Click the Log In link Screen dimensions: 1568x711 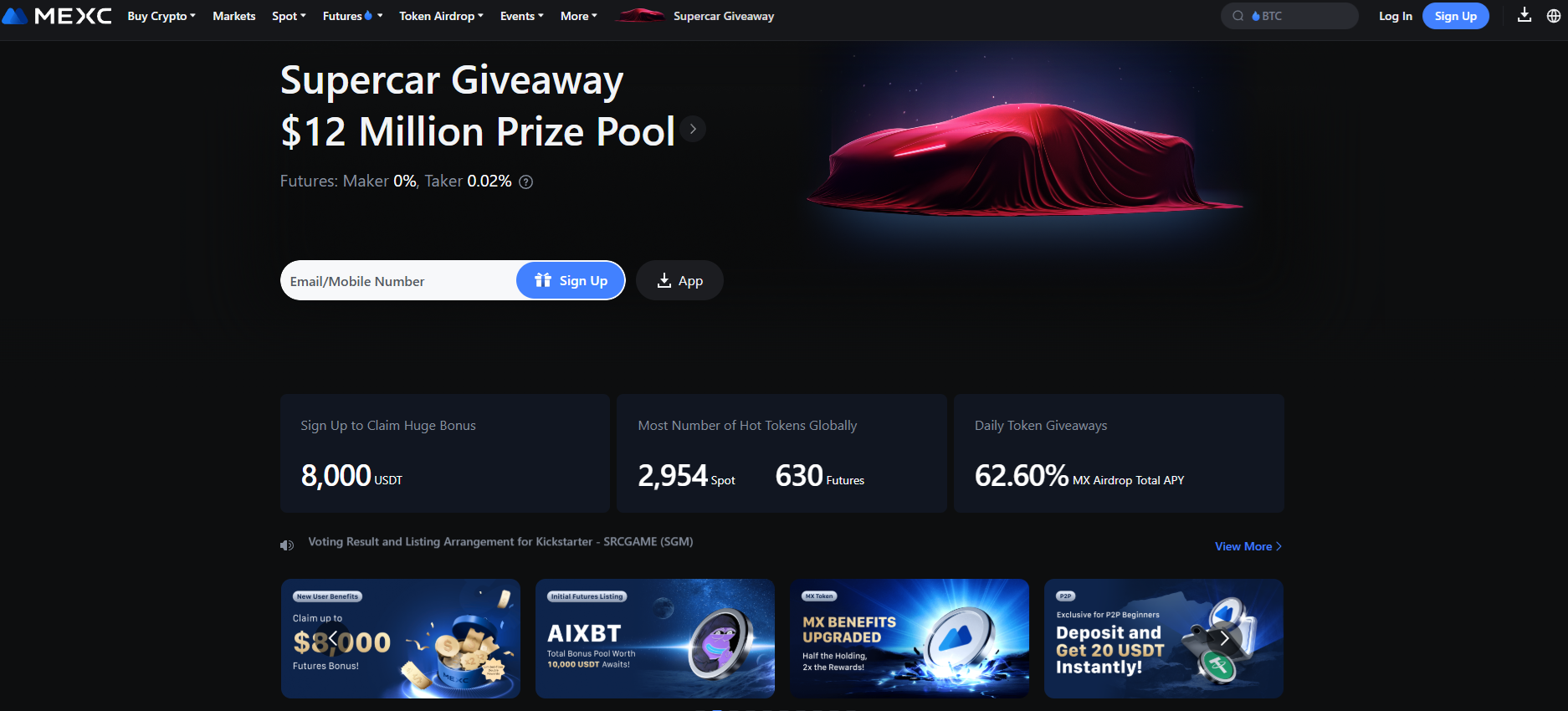click(1395, 16)
